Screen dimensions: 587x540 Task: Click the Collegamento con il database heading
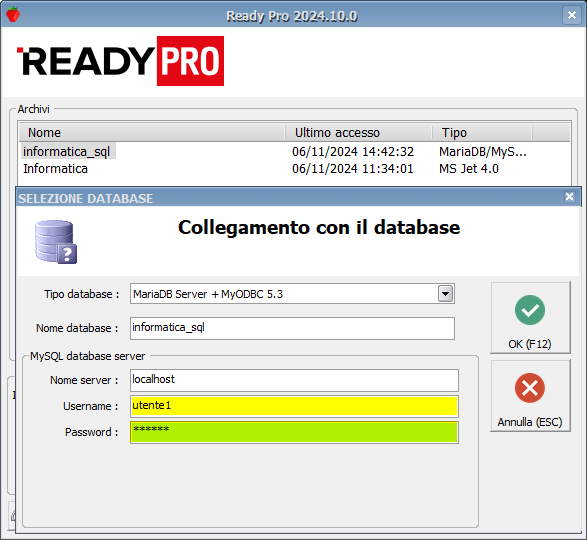pyautogui.click(x=319, y=227)
